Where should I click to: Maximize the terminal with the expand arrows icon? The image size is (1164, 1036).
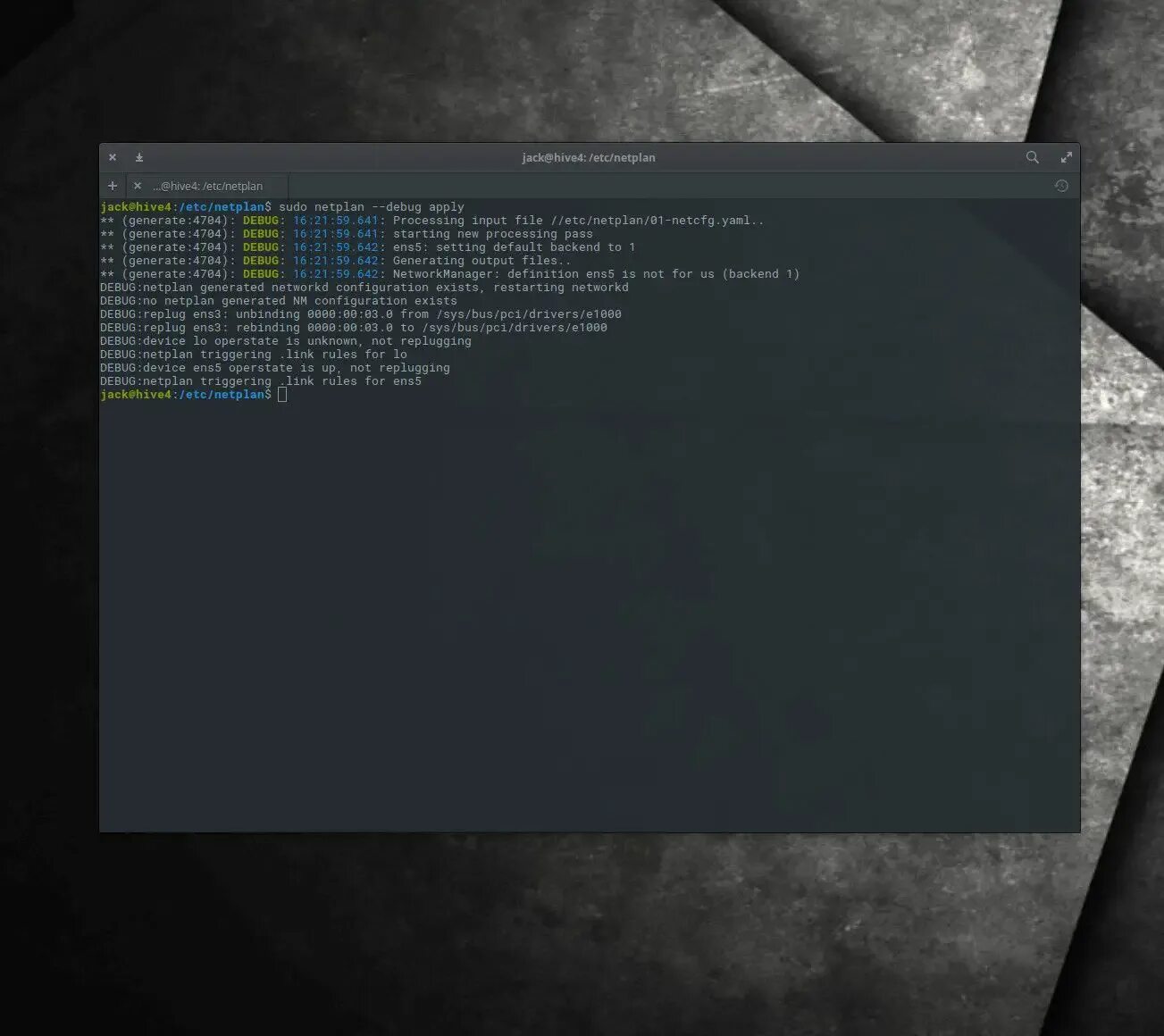click(x=1066, y=157)
